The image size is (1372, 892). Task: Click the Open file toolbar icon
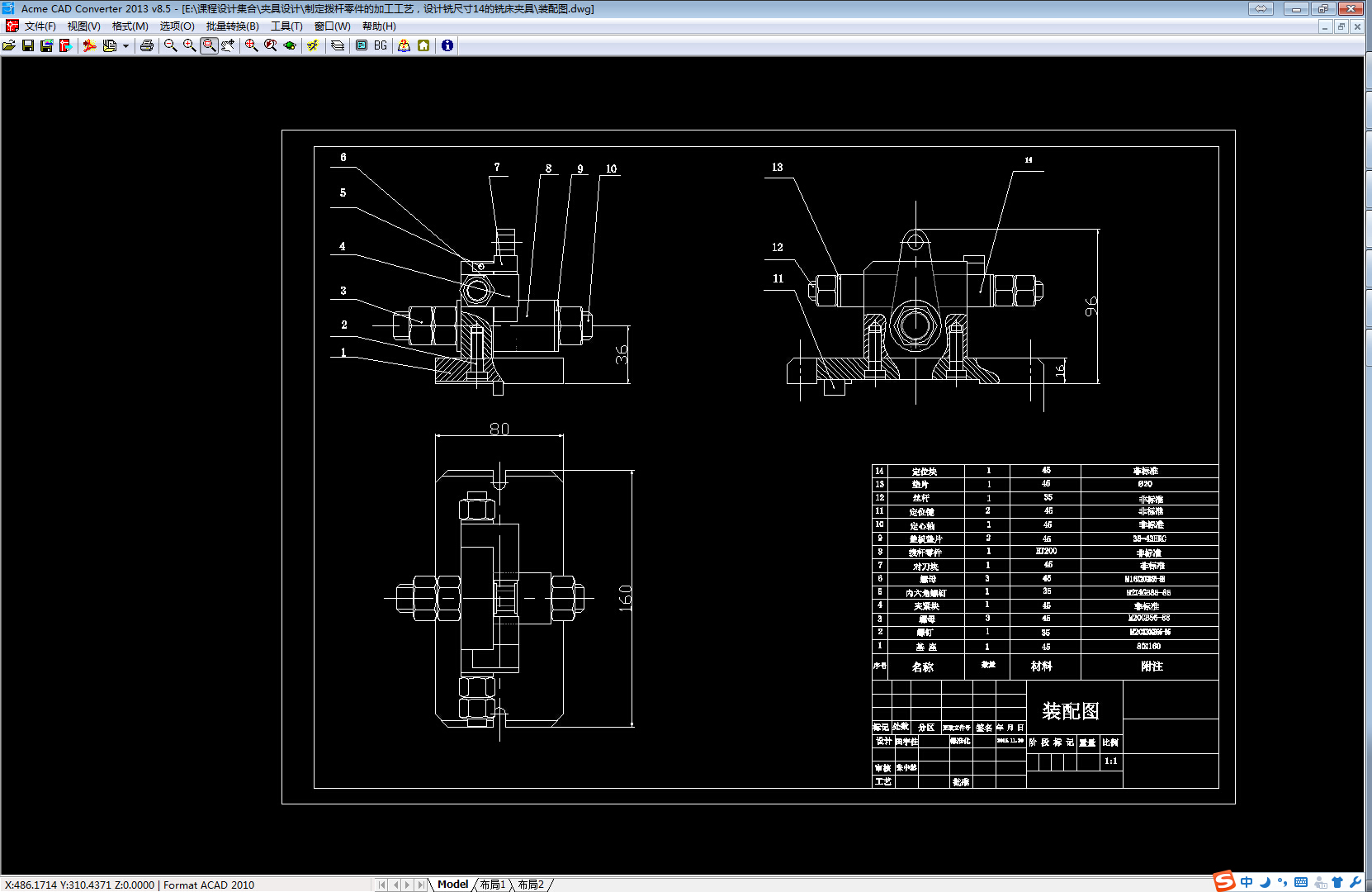click(9, 45)
